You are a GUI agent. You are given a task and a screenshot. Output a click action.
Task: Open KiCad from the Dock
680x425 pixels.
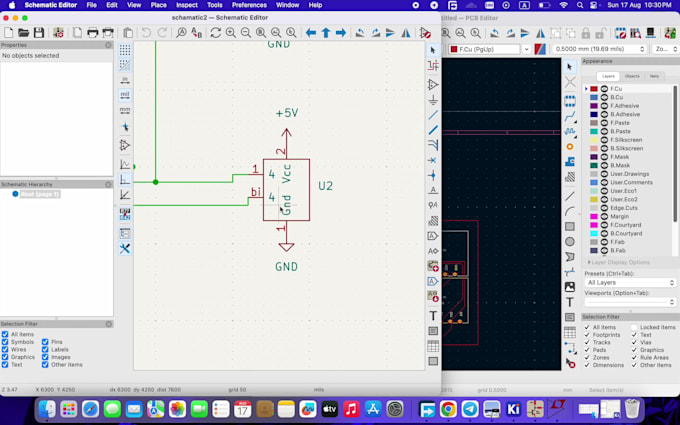513,409
